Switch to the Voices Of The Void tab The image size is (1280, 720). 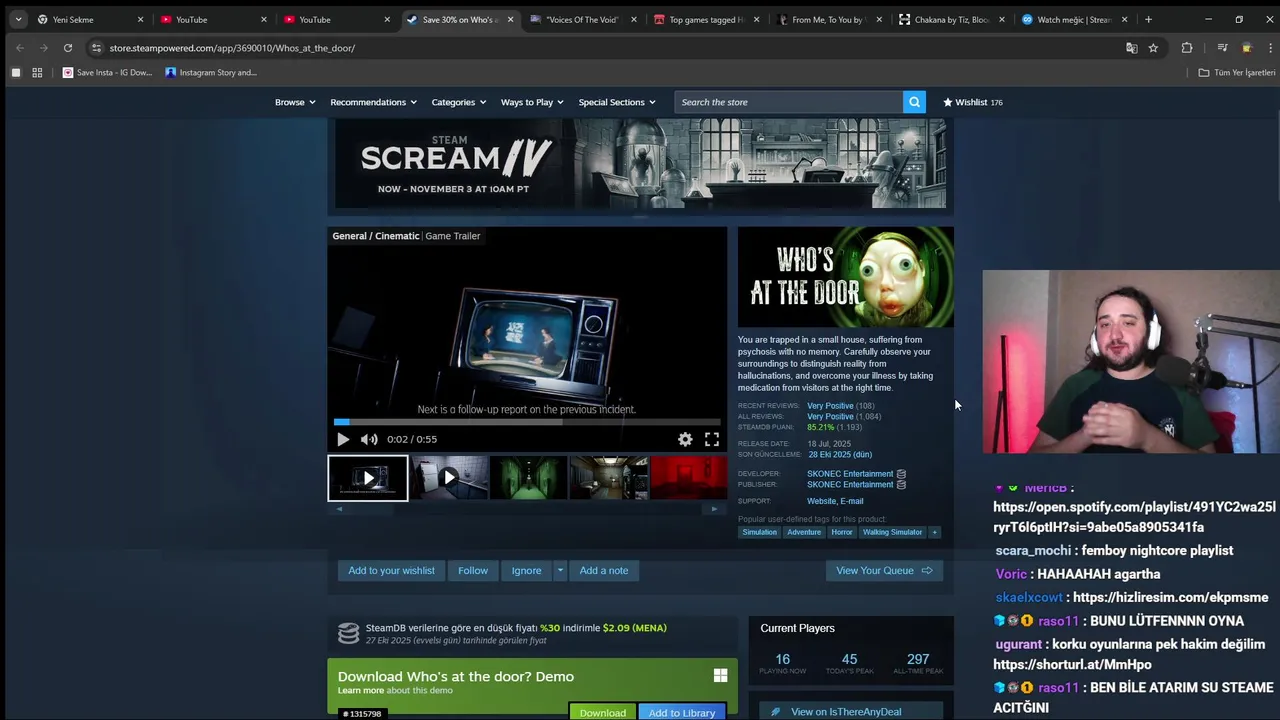pyautogui.click(x=584, y=19)
